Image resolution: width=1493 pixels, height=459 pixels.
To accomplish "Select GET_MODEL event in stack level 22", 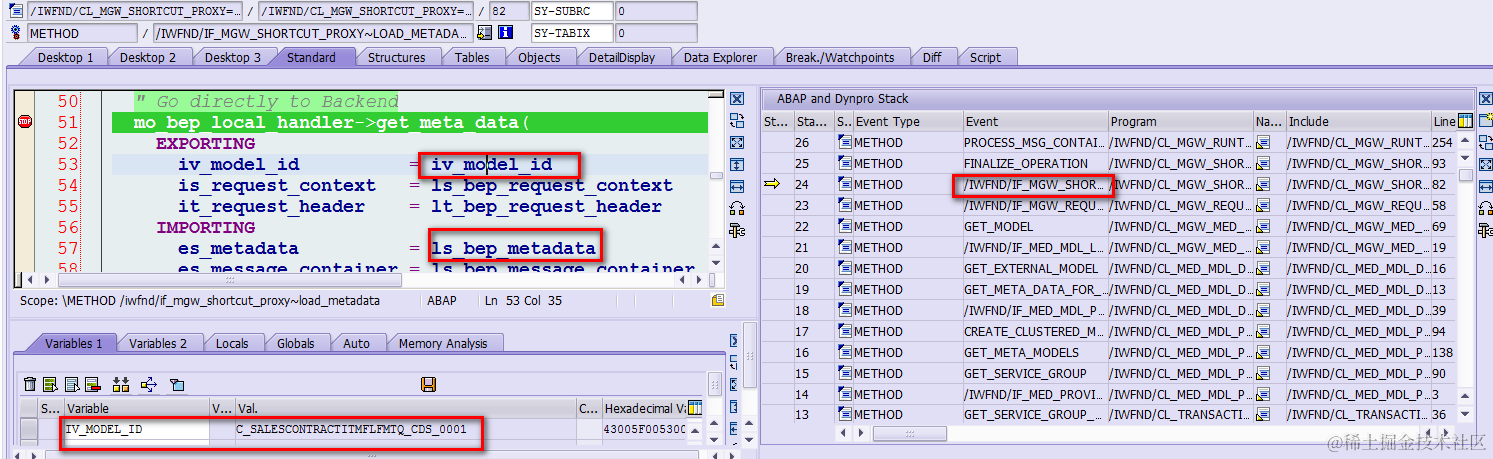I will coord(1034,227).
